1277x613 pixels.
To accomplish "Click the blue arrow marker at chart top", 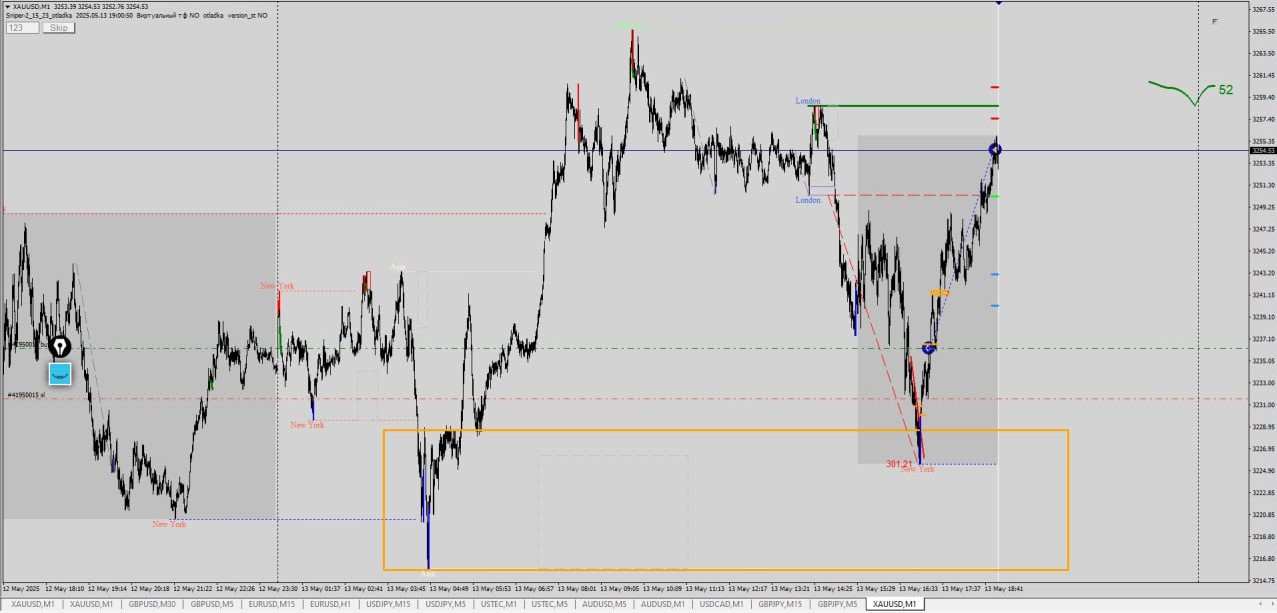I will (998, 3).
